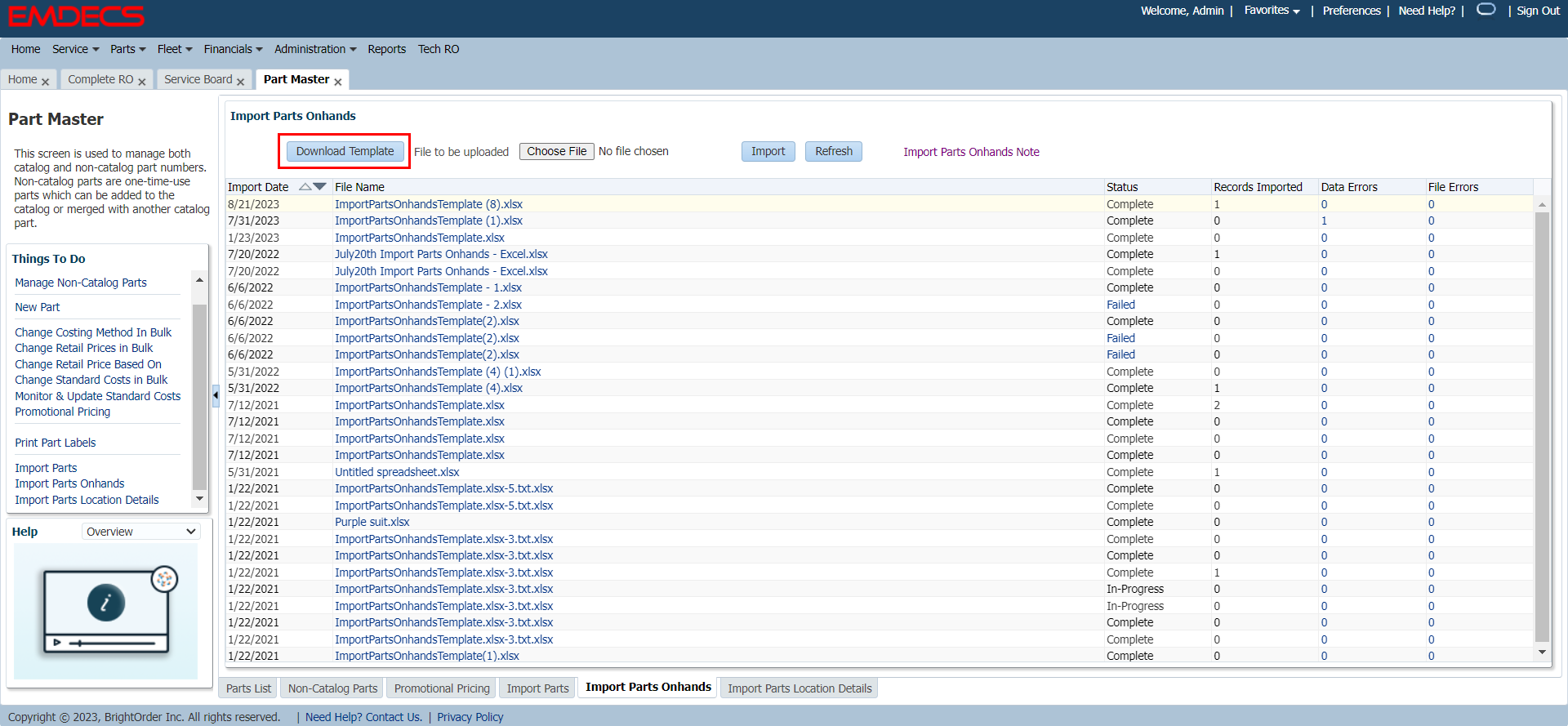The width and height of the screenshot is (1568, 726).
Task: Open Manage Non-Catalog Parts link
Action: (x=81, y=283)
